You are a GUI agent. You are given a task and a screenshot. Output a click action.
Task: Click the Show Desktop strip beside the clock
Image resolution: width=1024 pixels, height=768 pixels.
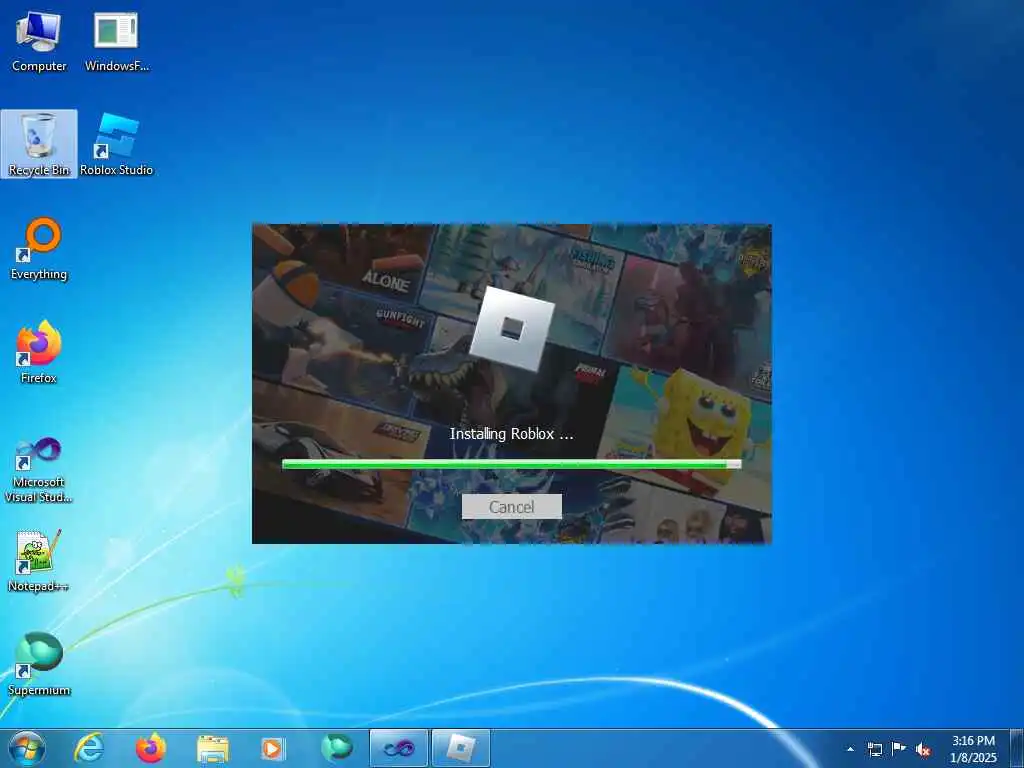point(1017,748)
